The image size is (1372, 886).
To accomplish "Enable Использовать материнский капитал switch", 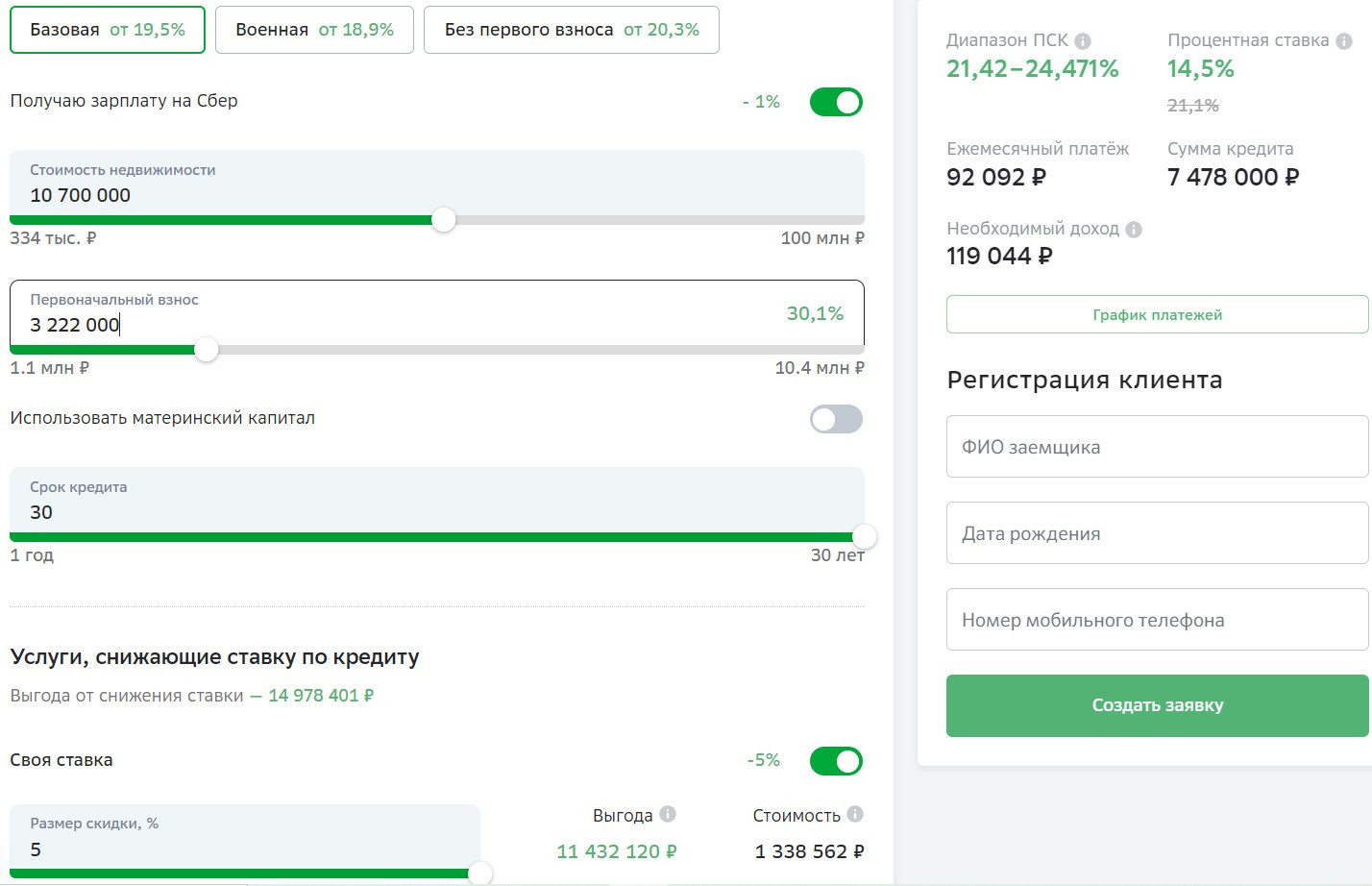I will (x=836, y=419).
